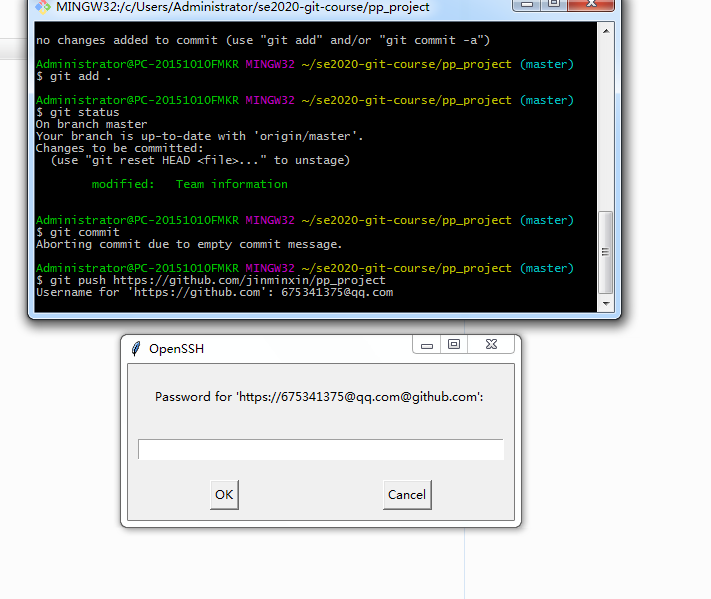711x599 pixels.
Task: Click the 'git push https://github.com/jinminxin/pp_project' line
Action: coord(211,280)
